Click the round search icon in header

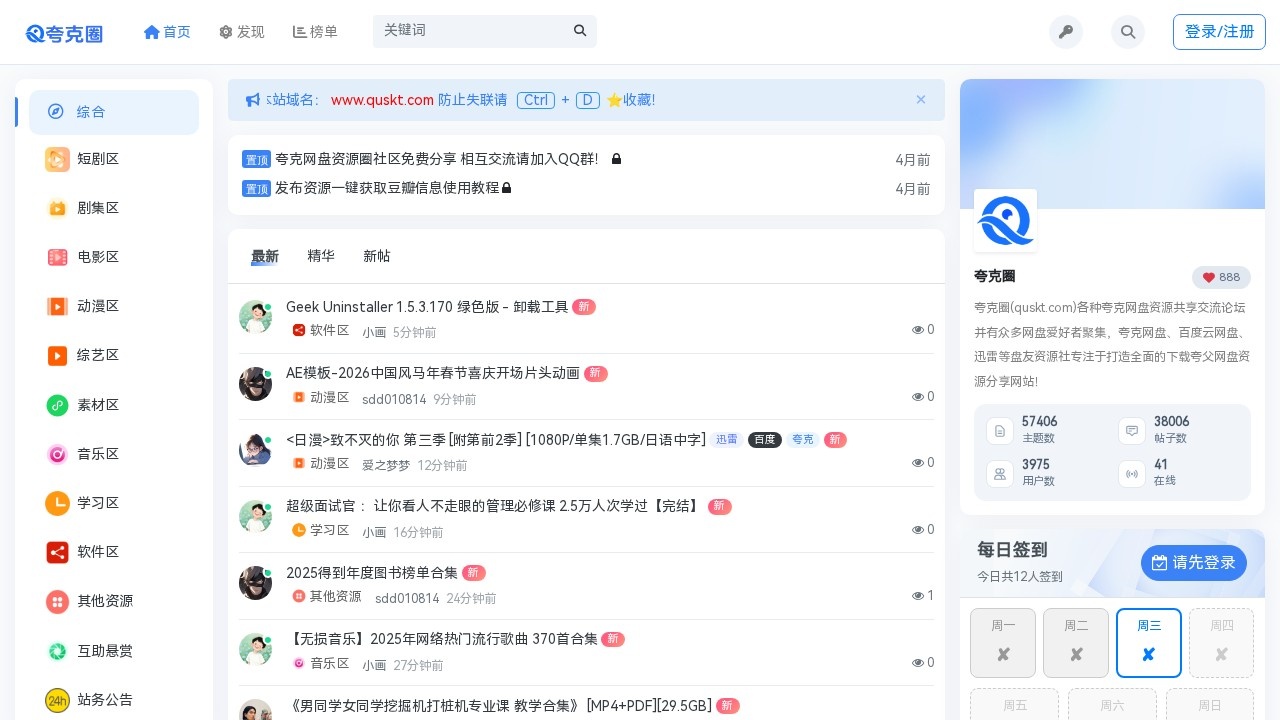pos(1128,32)
